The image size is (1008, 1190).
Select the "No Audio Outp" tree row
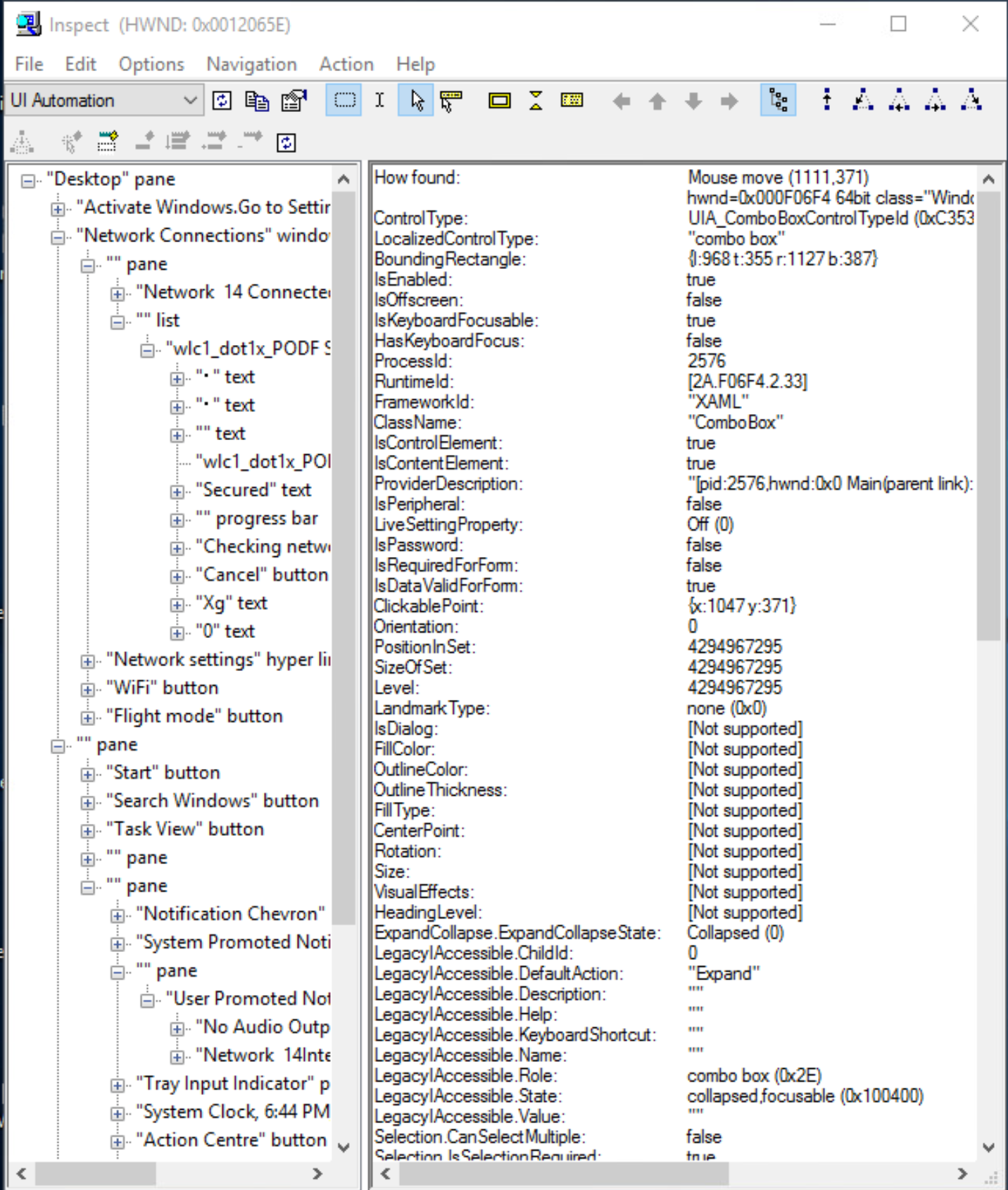(x=263, y=1027)
